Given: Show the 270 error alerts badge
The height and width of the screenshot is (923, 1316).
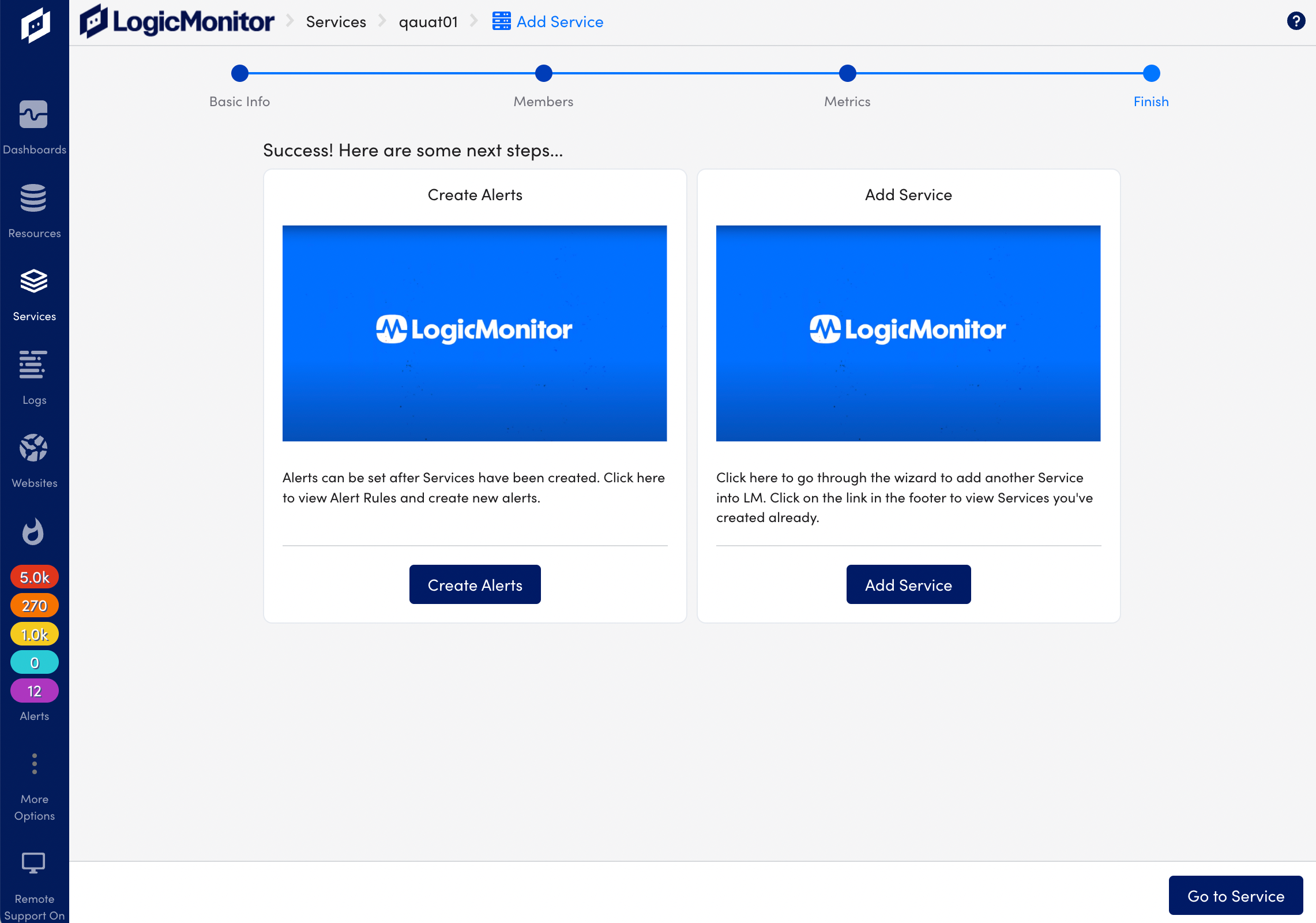Looking at the screenshot, I should (35, 606).
